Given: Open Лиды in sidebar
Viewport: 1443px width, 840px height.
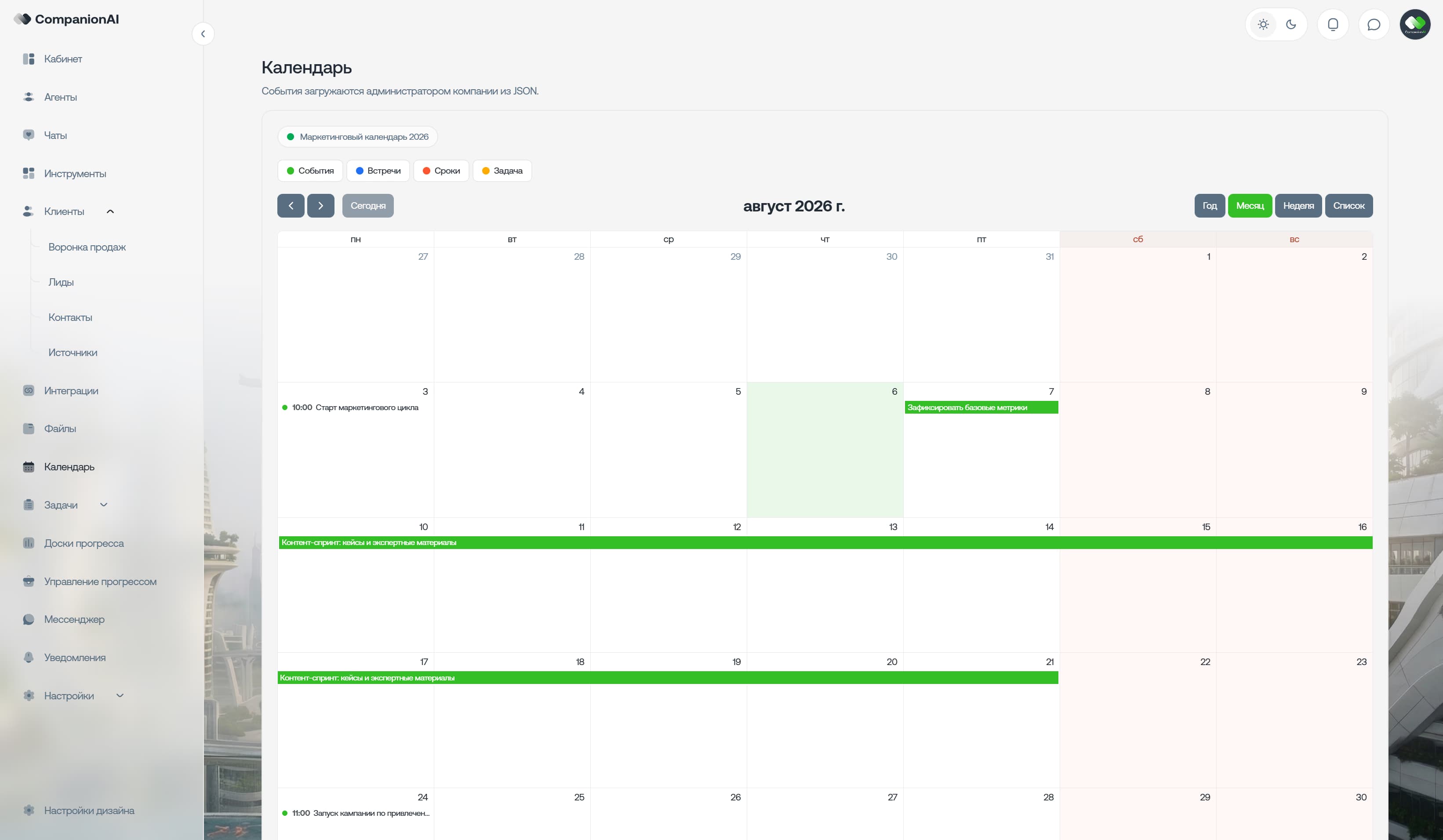Looking at the screenshot, I should [61, 282].
